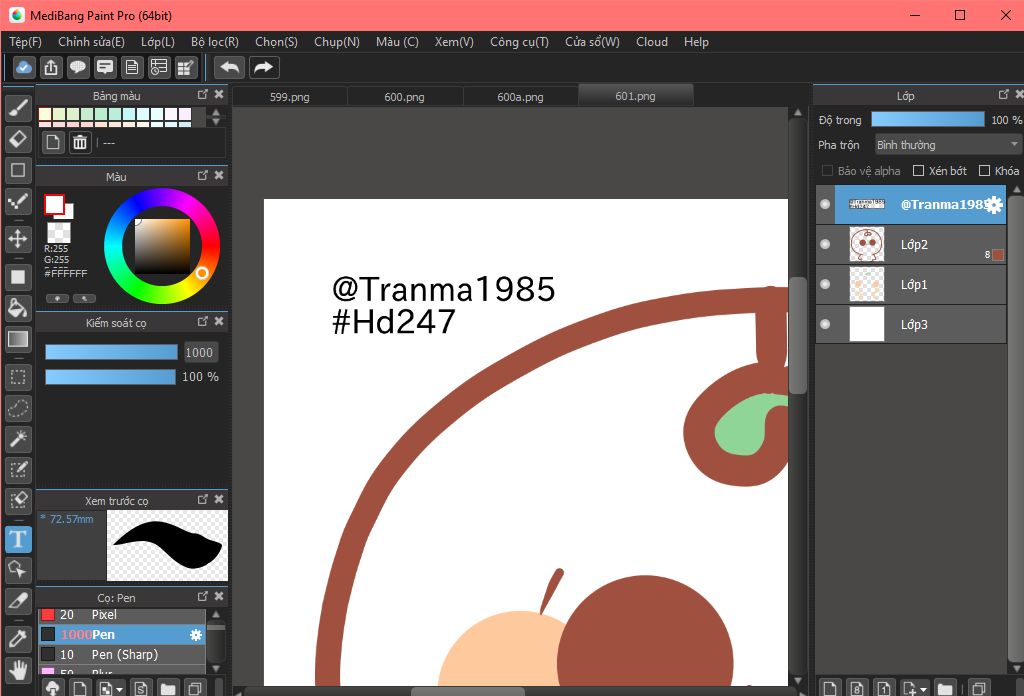The height and width of the screenshot is (696, 1024).
Task: Select the Text tool
Action: pos(18,539)
